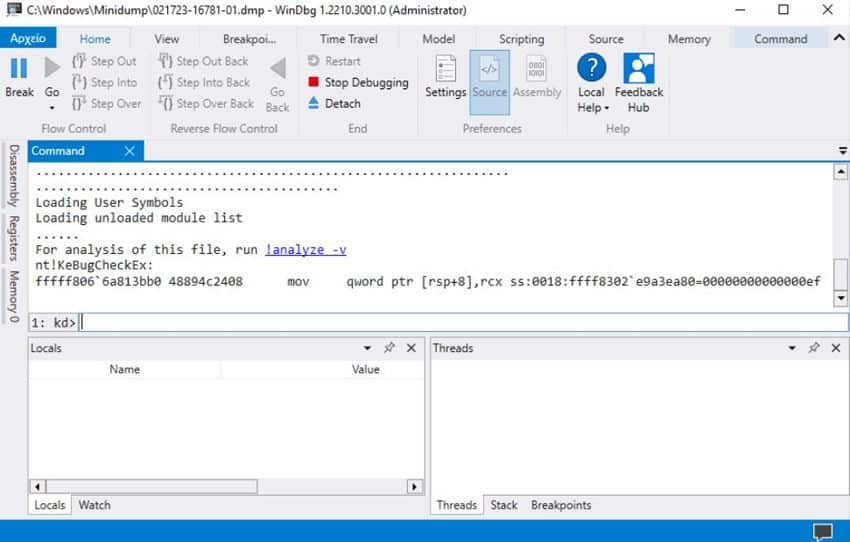
Task: Open the Model ribbon tab
Action: [x=439, y=39]
